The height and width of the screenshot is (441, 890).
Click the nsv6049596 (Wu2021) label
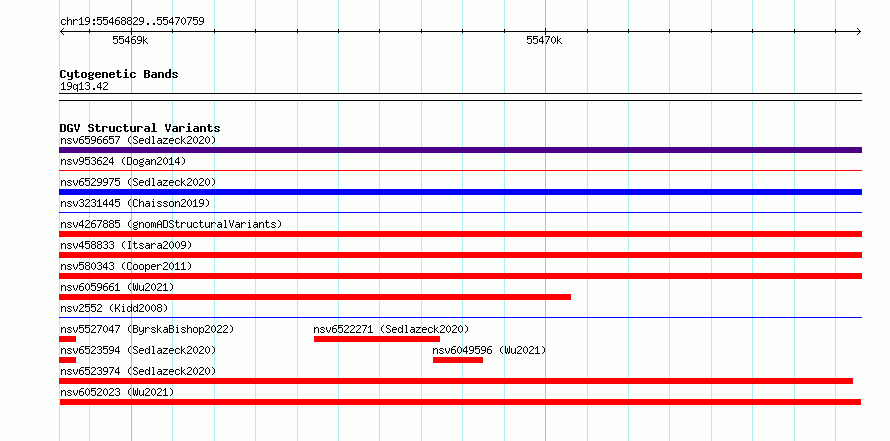489,350
